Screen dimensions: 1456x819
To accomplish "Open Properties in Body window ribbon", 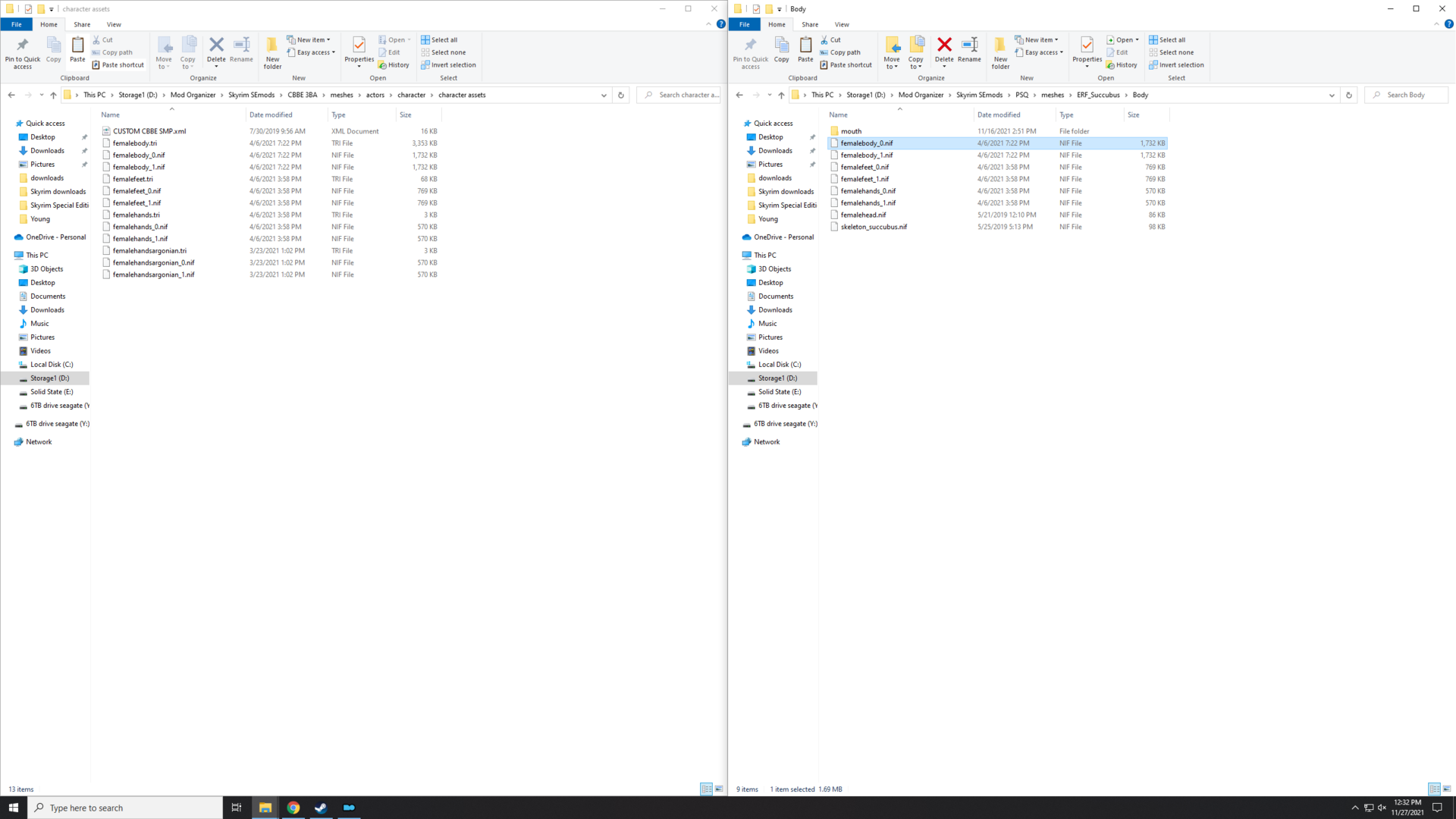I will pyautogui.click(x=1087, y=52).
